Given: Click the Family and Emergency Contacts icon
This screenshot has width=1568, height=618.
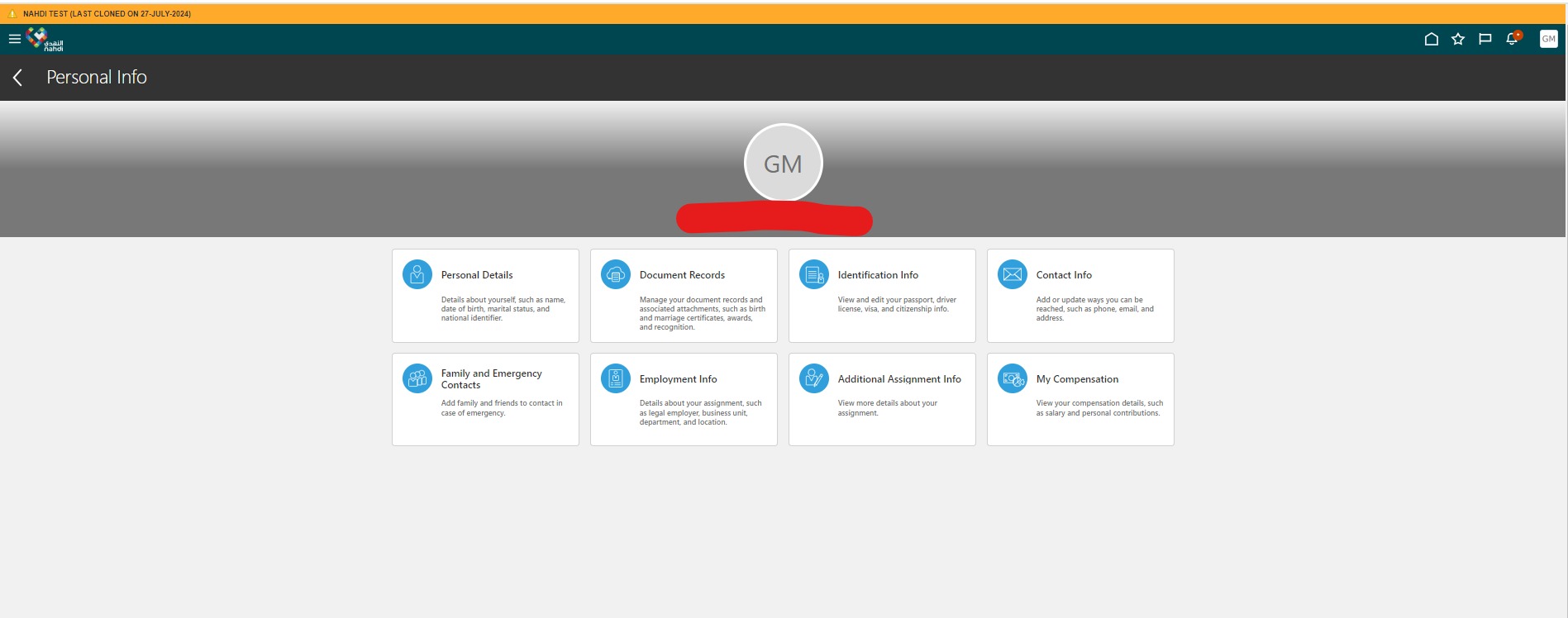Looking at the screenshot, I should click(x=417, y=378).
